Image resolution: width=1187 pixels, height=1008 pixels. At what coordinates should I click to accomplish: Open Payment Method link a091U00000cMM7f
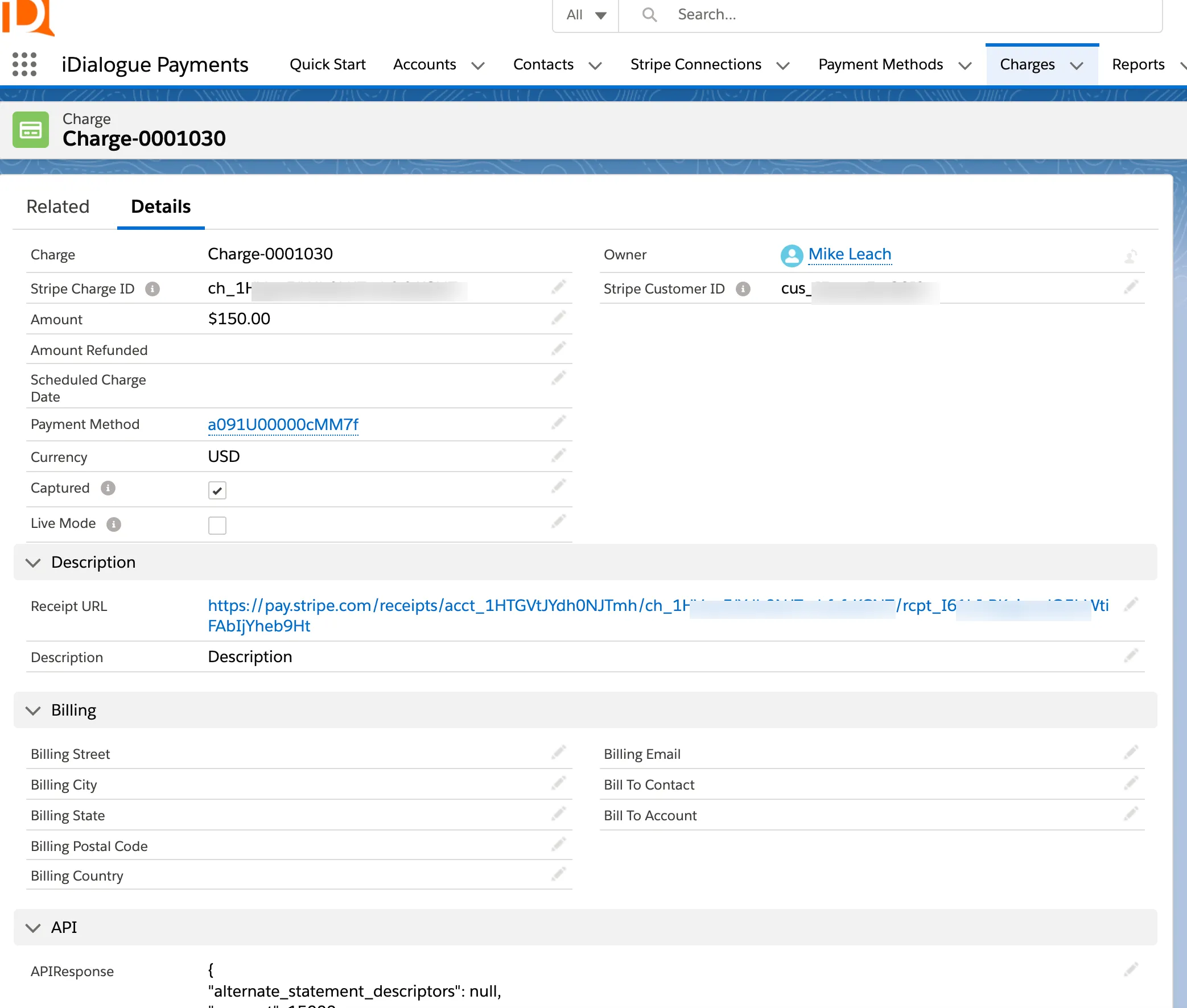pyautogui.click(x=283, y=424)
